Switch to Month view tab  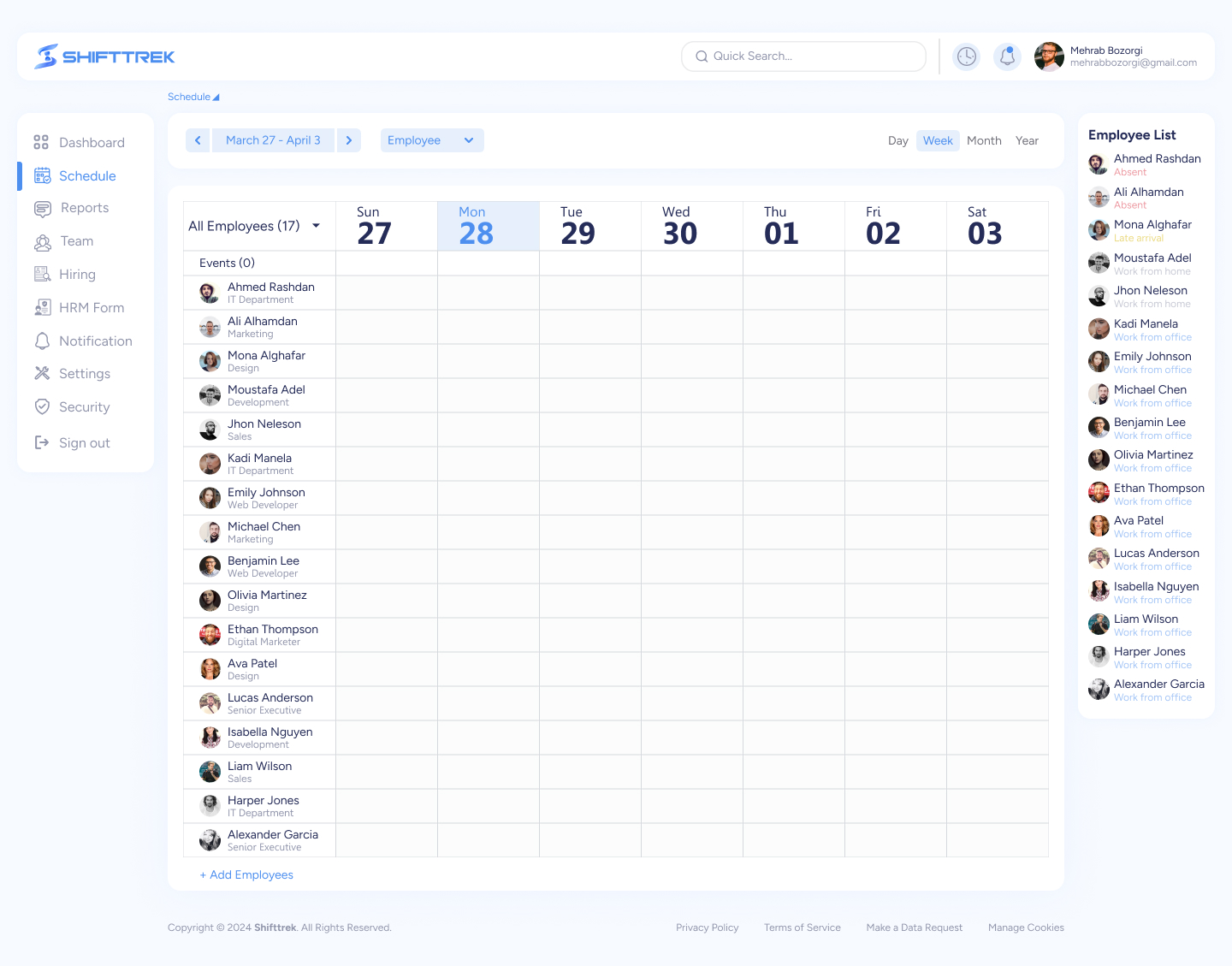coord(984,140)
